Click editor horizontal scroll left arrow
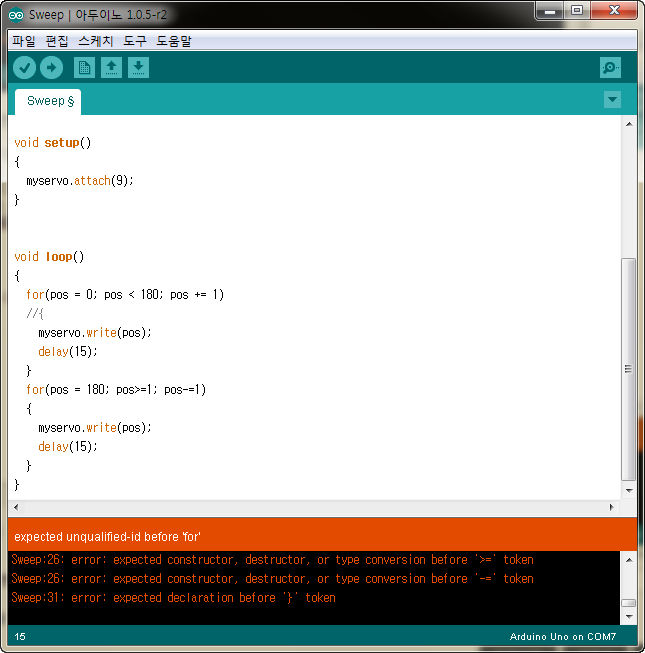The height and width of the screenshot is (653, 645). tap(16, 507)
